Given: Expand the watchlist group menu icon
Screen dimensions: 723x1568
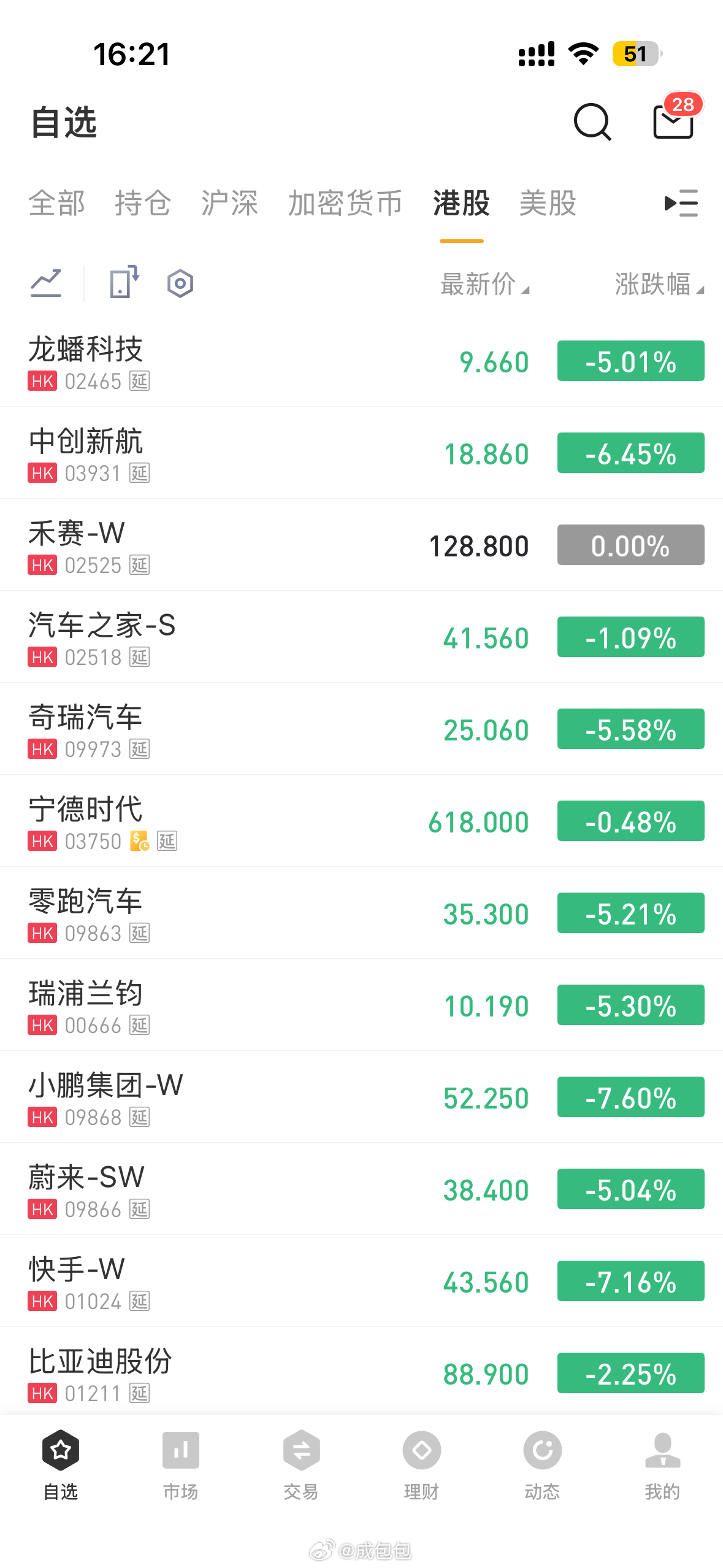Looking at the screenshot, I should [x=681, y=203].
